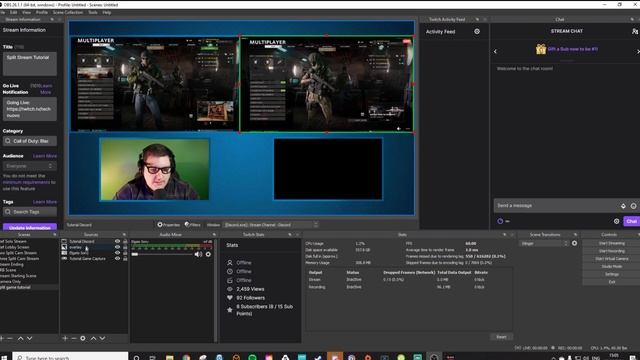Toggle visibility of Tutorial Game Capture source
The image size is (640, 360).
117,258
